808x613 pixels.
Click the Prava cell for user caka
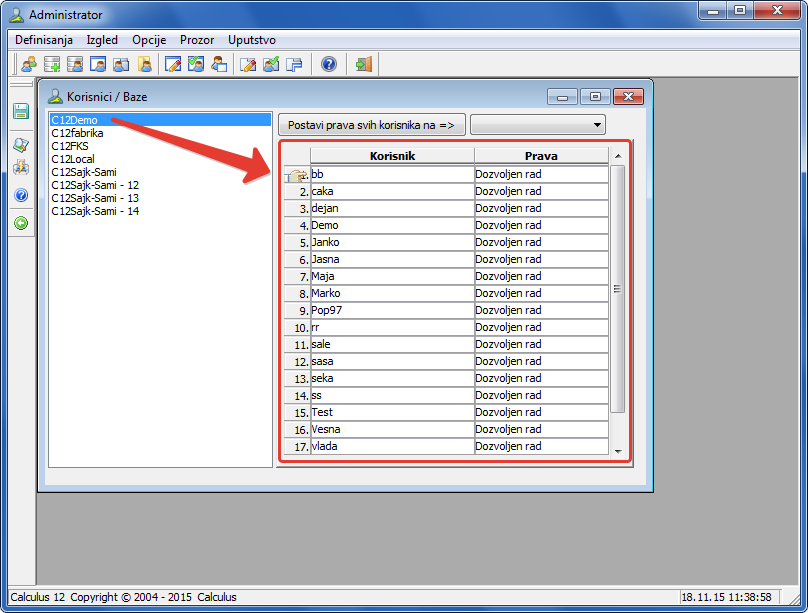[541, 191]
